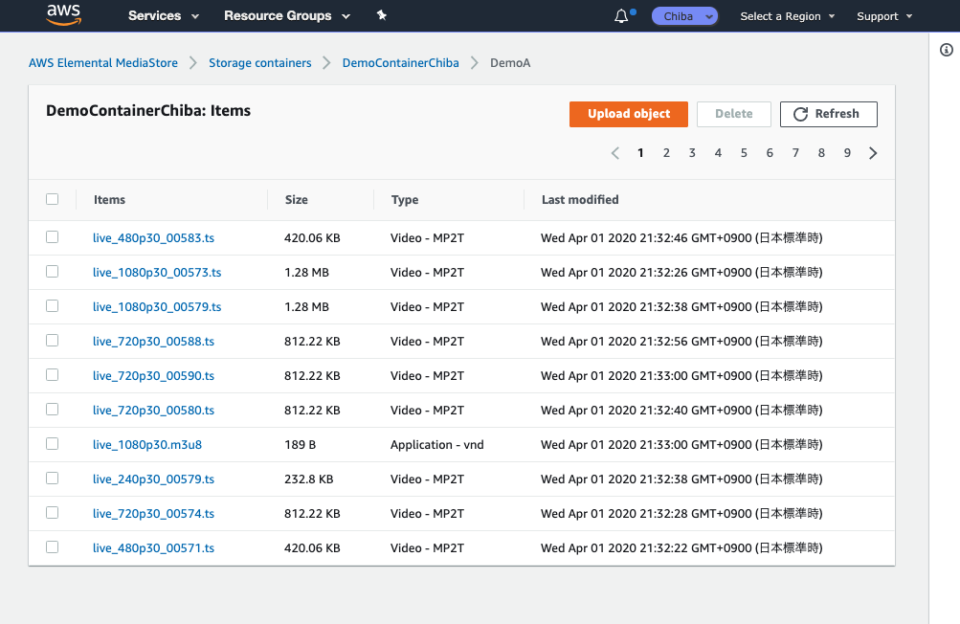
Task: Check the box for live_1080p30_00579.ts
Action: [x=52, y=306]
